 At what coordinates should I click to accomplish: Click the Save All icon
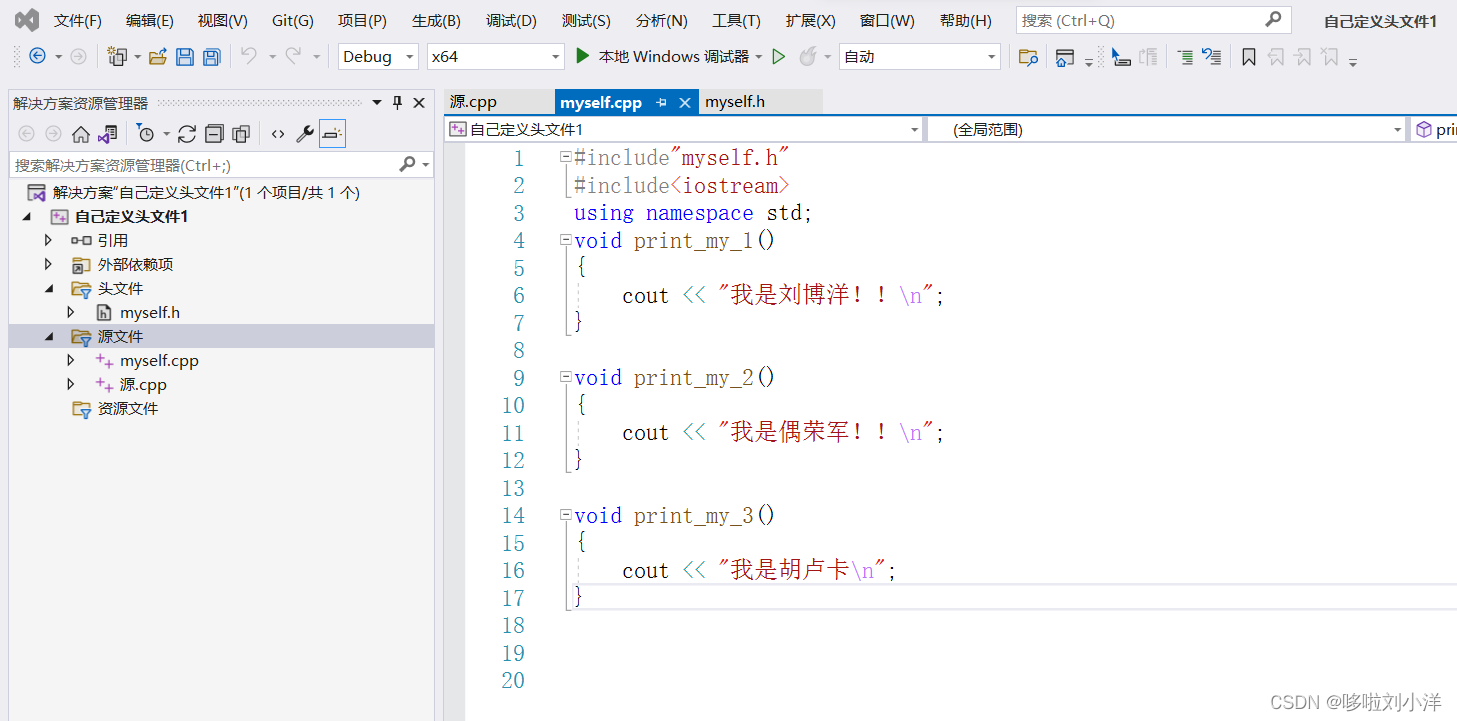(211, 57)
